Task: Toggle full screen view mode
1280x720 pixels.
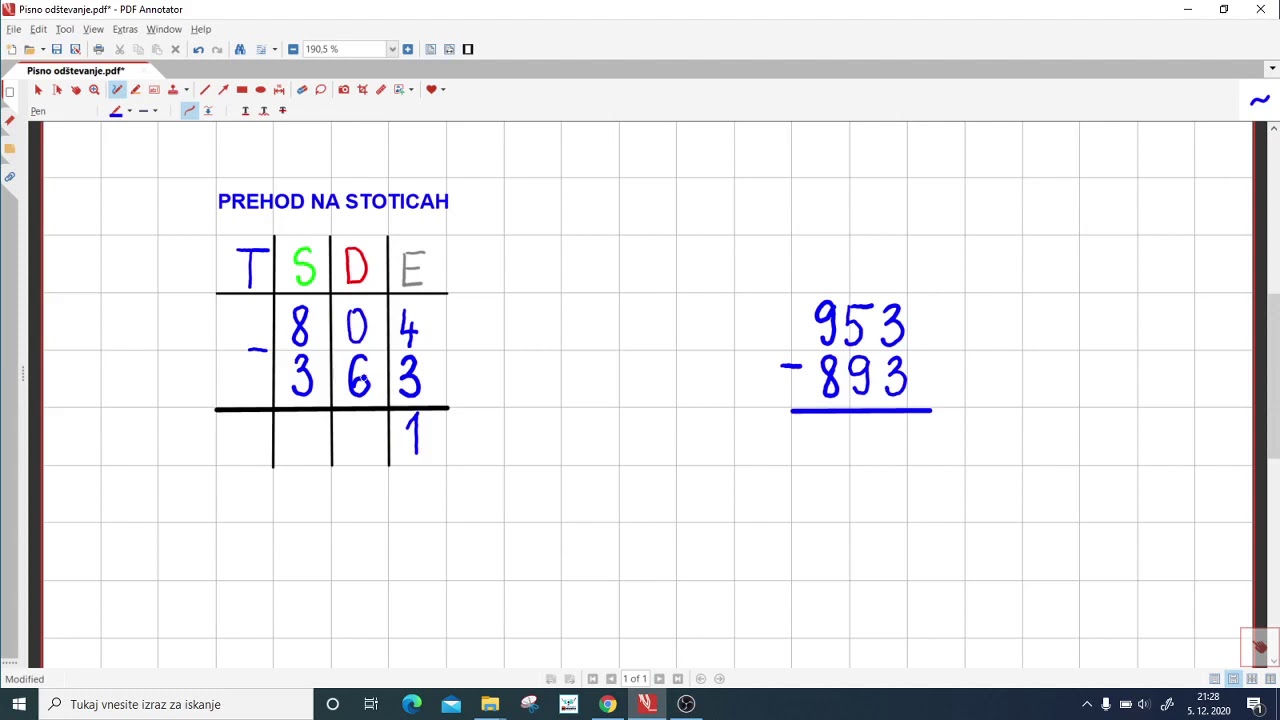Action: click(x=468, y=49)
